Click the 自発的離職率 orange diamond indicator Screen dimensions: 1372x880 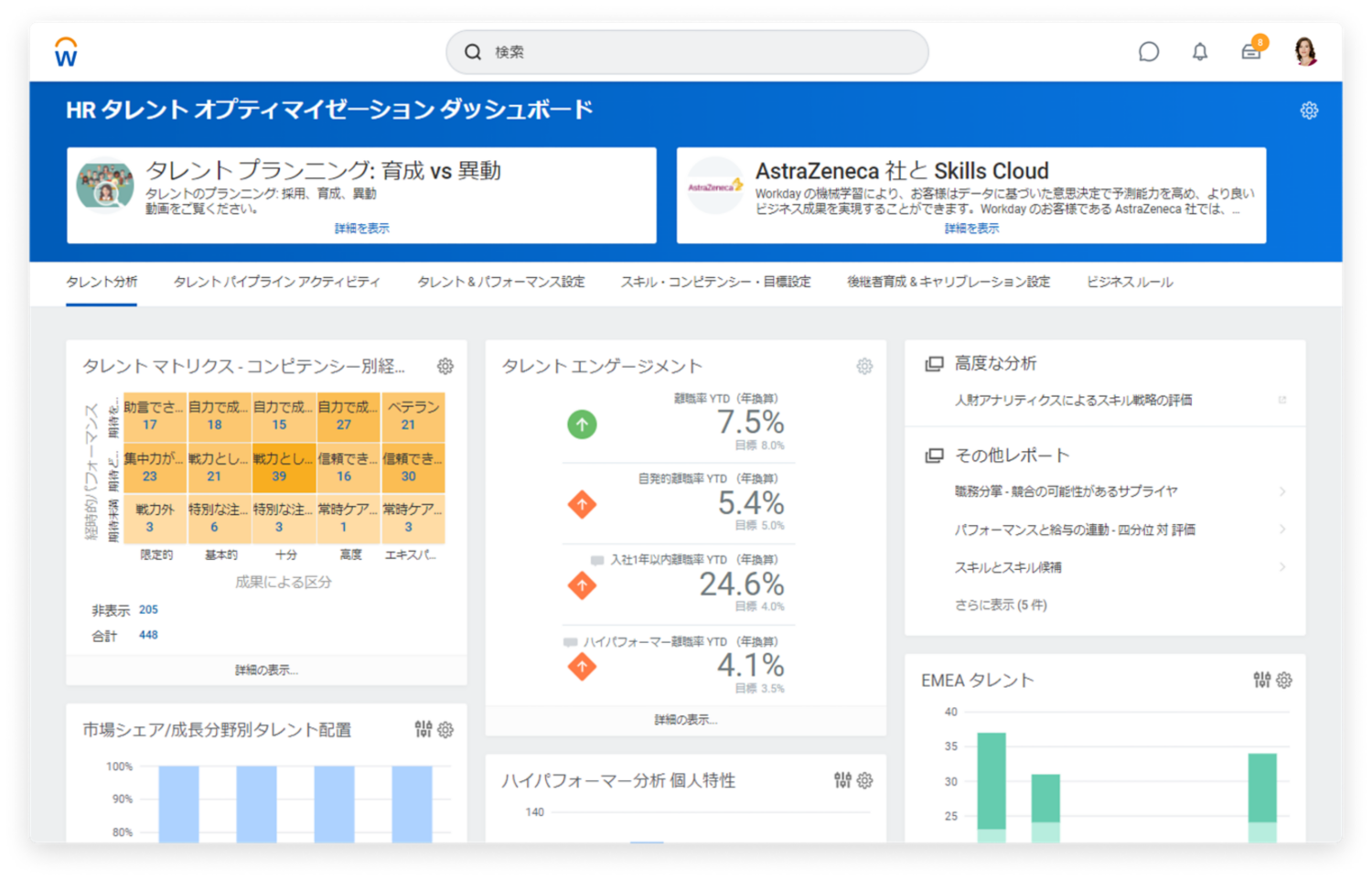[582, 504]
